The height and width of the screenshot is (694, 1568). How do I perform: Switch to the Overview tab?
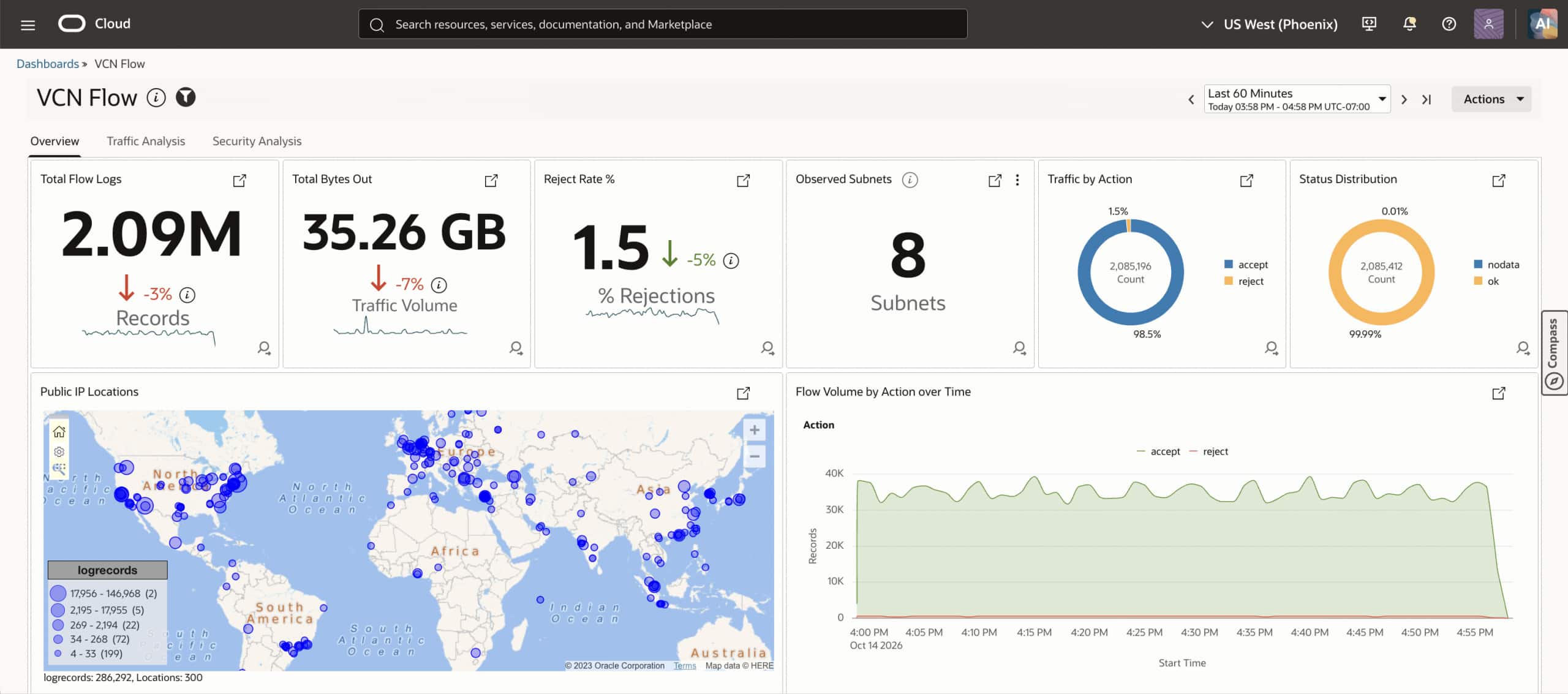pyautogui.click(x=55, y=141)
